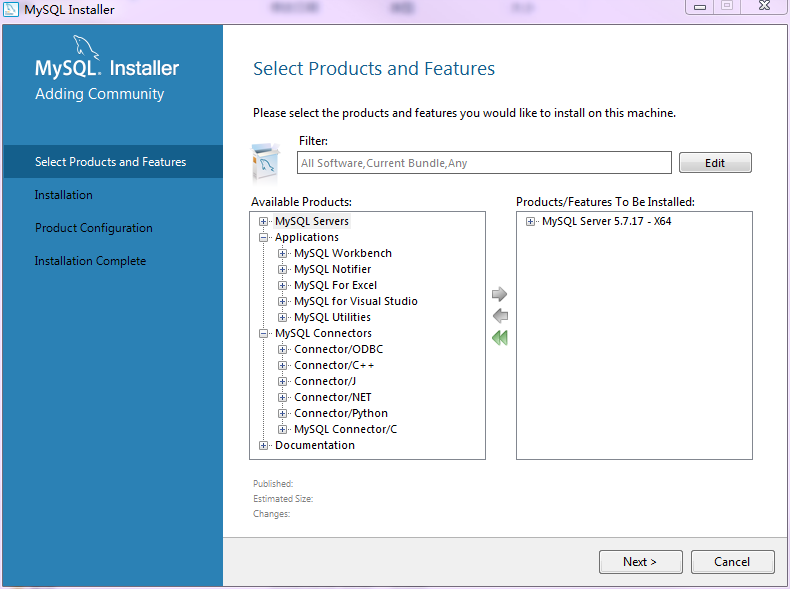Click the Published: label
This screenshot has height=589, width=790.
tap(273, 484)
